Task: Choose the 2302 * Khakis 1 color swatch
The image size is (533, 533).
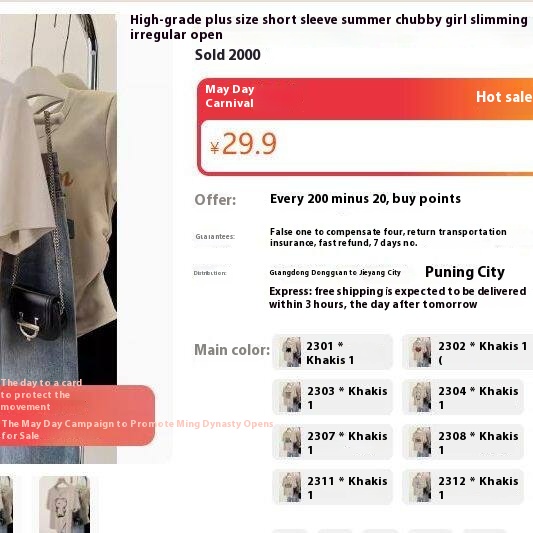Action: click(467, 352)
